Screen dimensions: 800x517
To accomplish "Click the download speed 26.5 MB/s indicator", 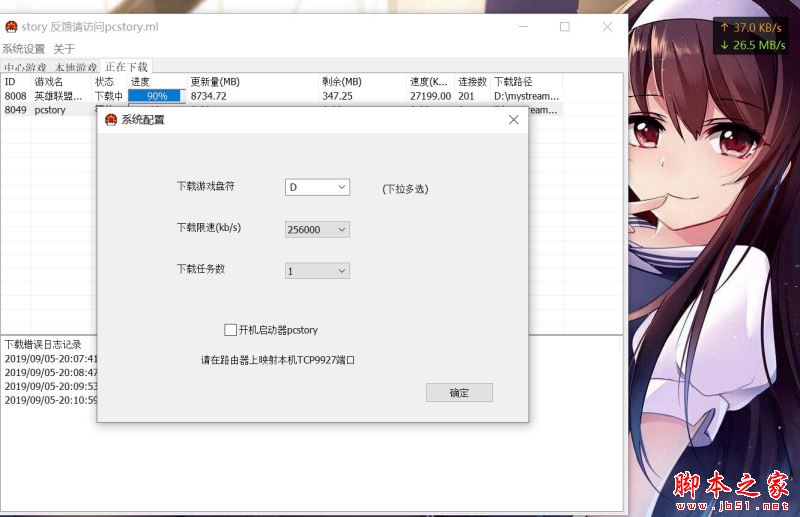I will (753, 45).
